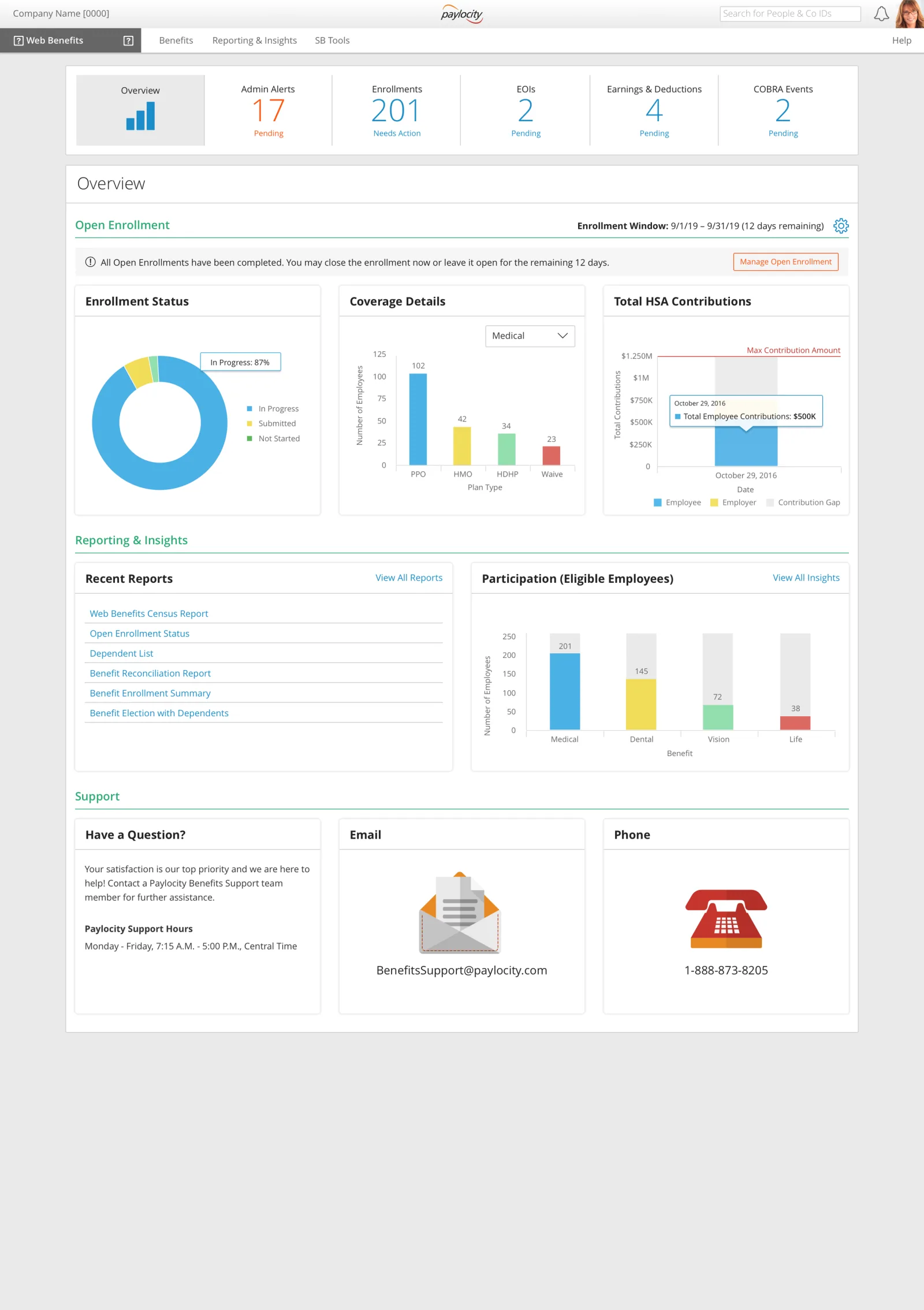This screenshot has height=1310, width=924.
Task: Open the Open Enrollment settings gear
Action: [x=841, y=226]
